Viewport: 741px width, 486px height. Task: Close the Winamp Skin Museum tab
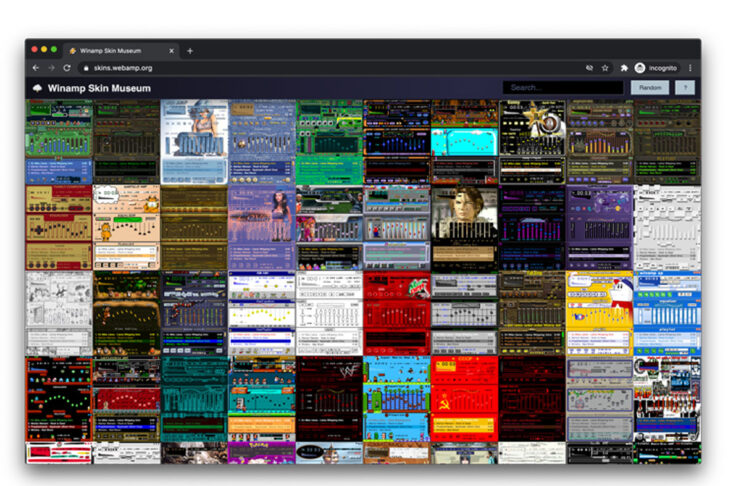[x=172, y=51]
